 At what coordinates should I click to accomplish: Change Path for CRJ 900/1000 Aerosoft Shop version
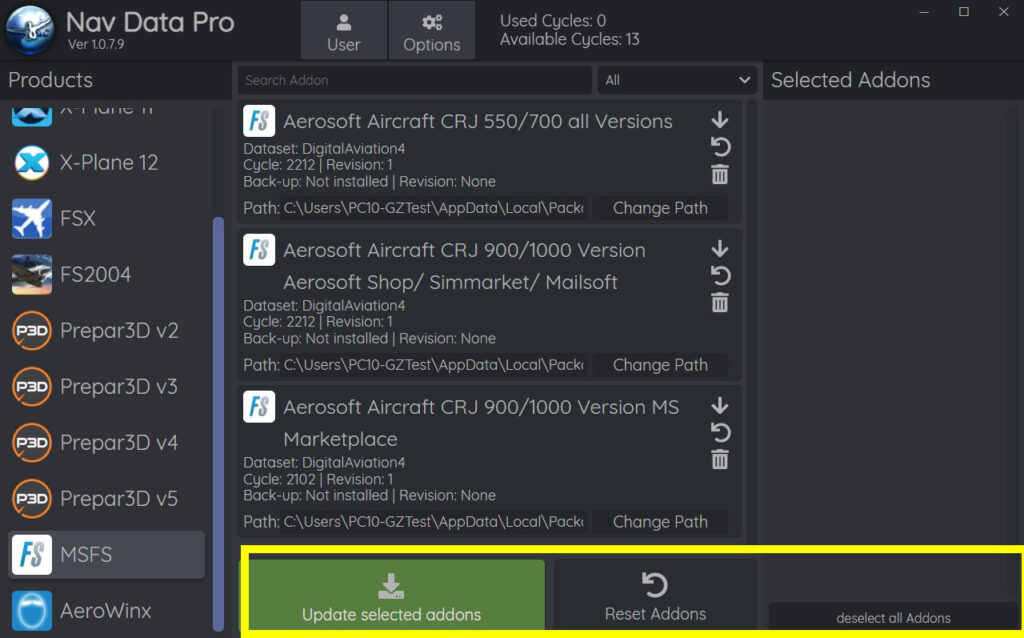660,364
